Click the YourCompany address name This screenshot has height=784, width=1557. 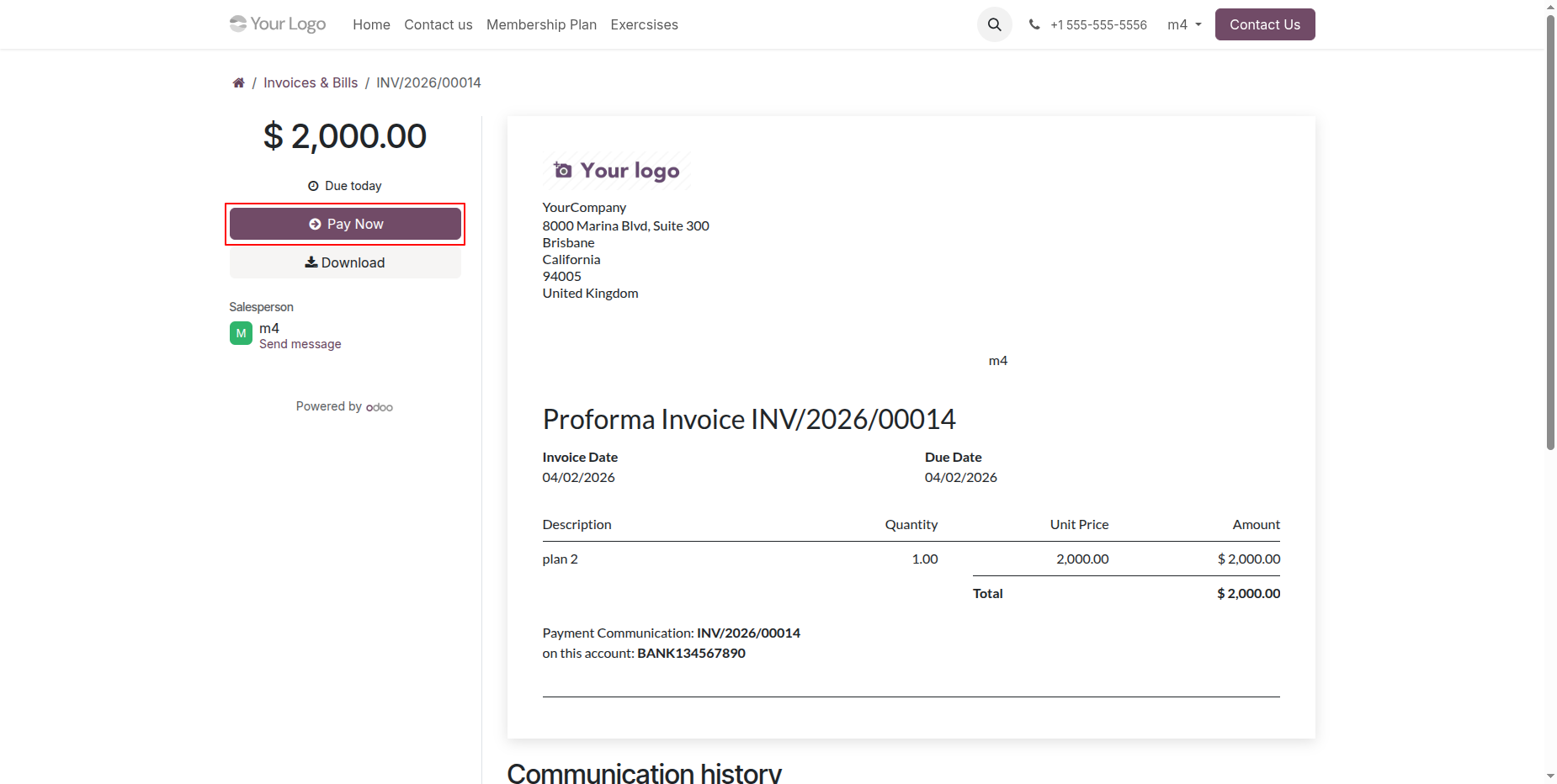584,207
